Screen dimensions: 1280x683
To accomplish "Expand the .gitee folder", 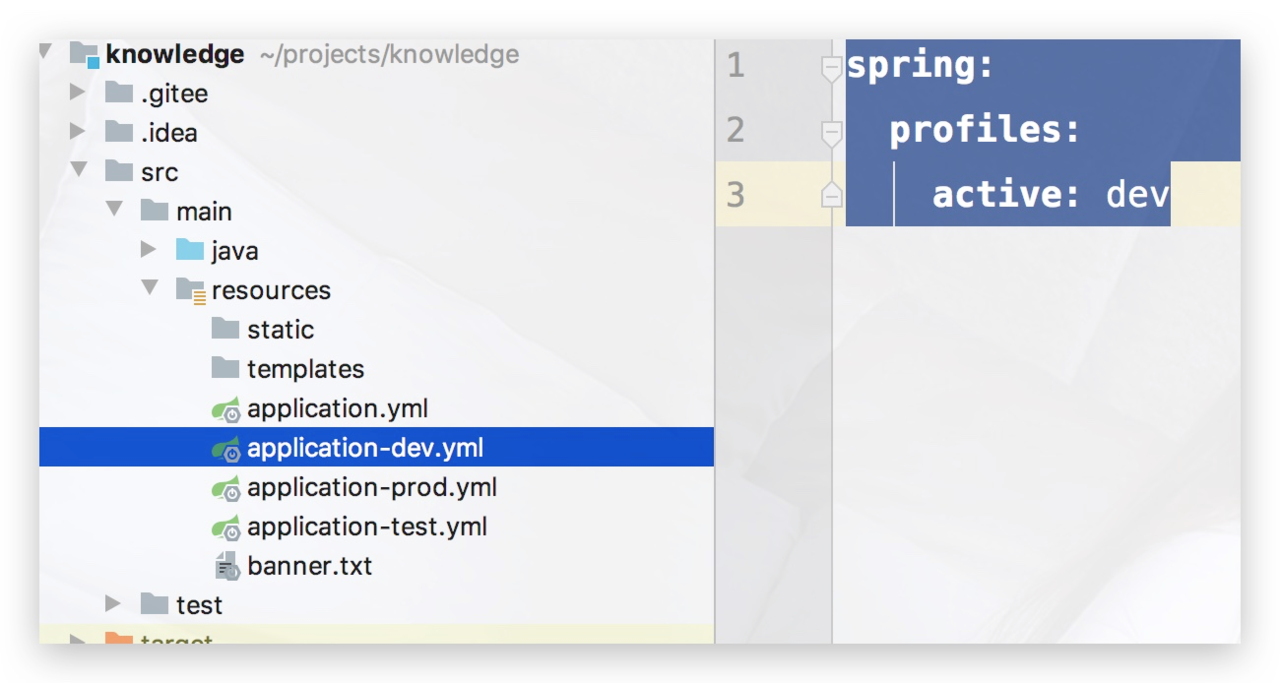I will click(78, 93).
